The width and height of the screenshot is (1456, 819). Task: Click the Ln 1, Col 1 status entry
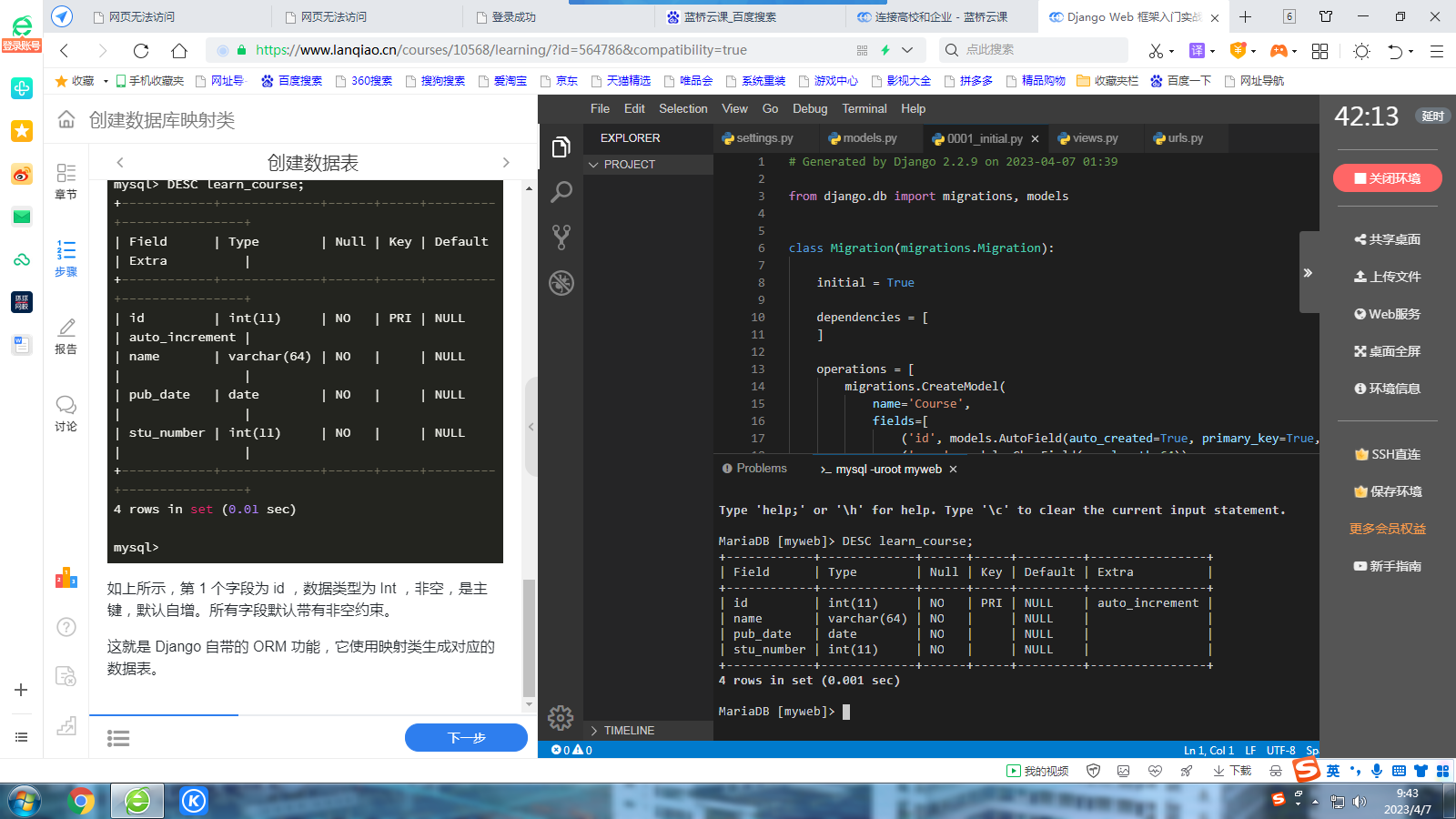pos(1208,751)
